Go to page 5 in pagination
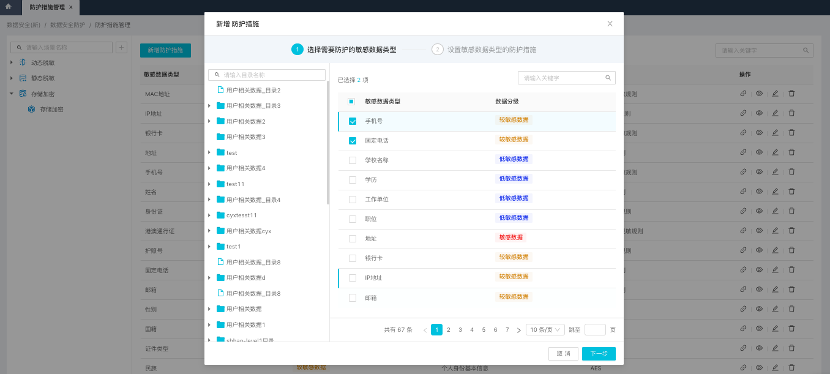The image size is (830, 374). [x=483, y=330]
